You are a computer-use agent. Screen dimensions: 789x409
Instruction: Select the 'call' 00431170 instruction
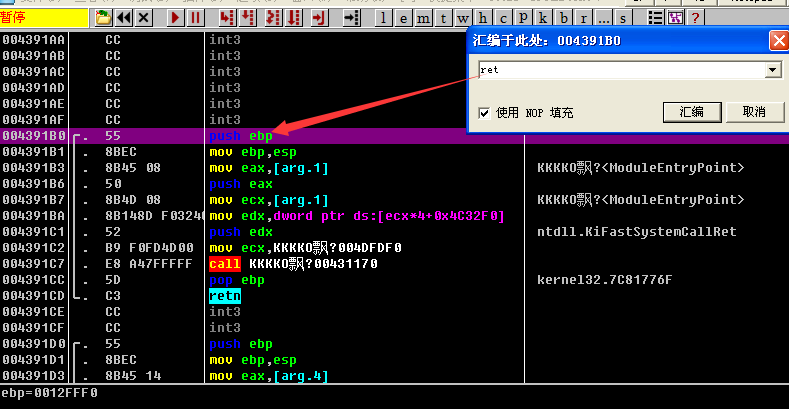pos(293,264)
